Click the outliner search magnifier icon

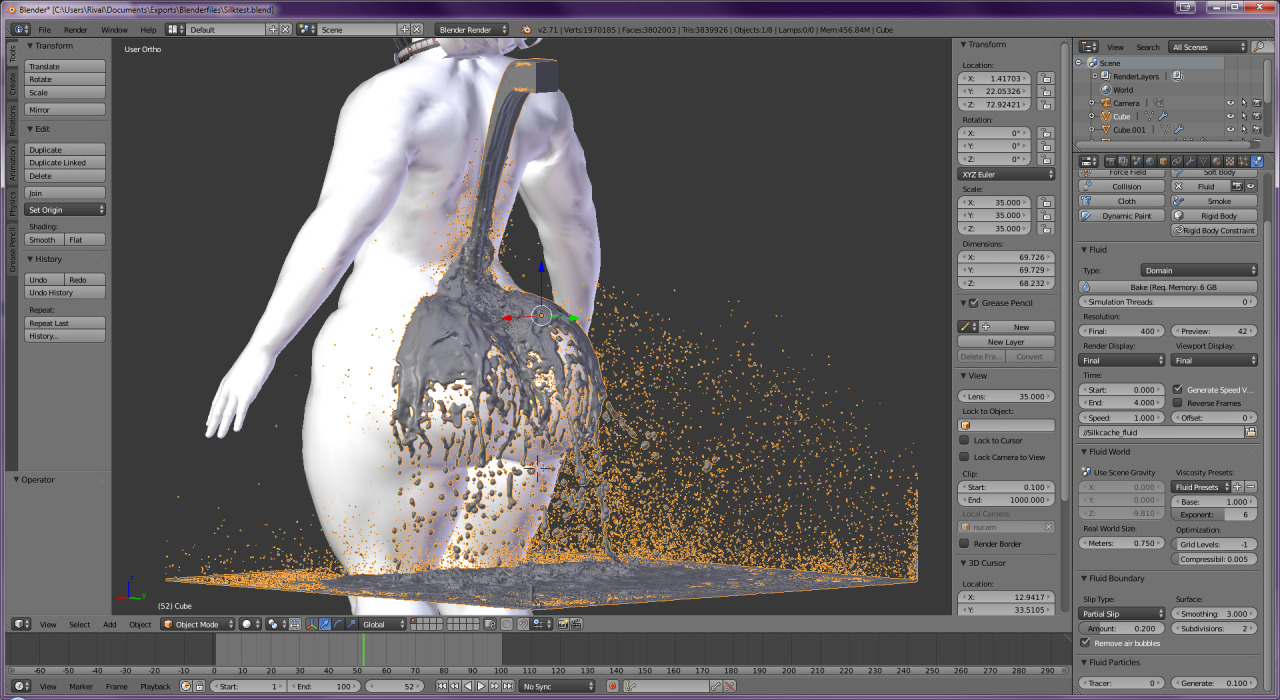(1257, 47)
